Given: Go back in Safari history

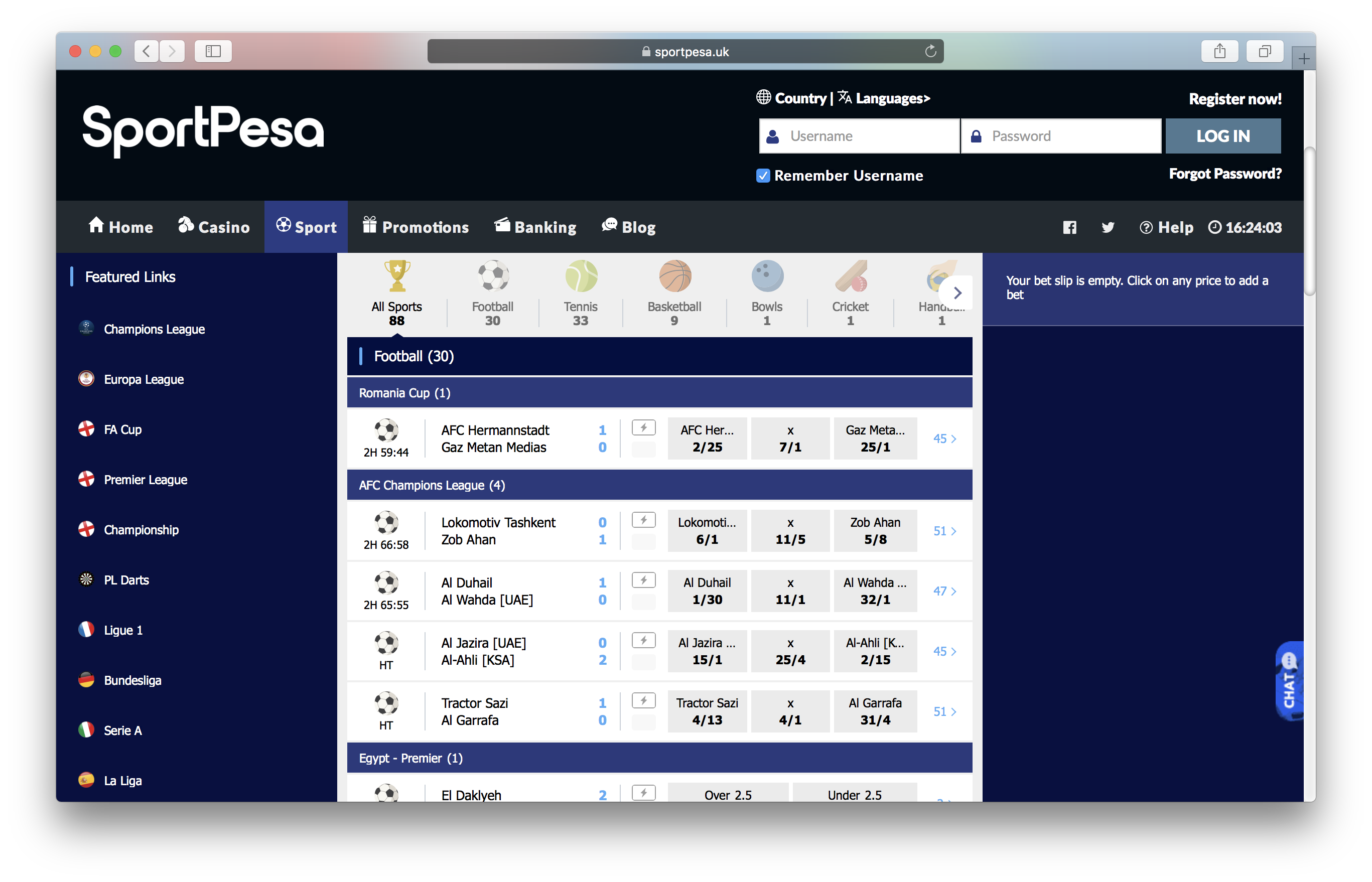Looking at the screenshot, I should [x=147, y=51].
